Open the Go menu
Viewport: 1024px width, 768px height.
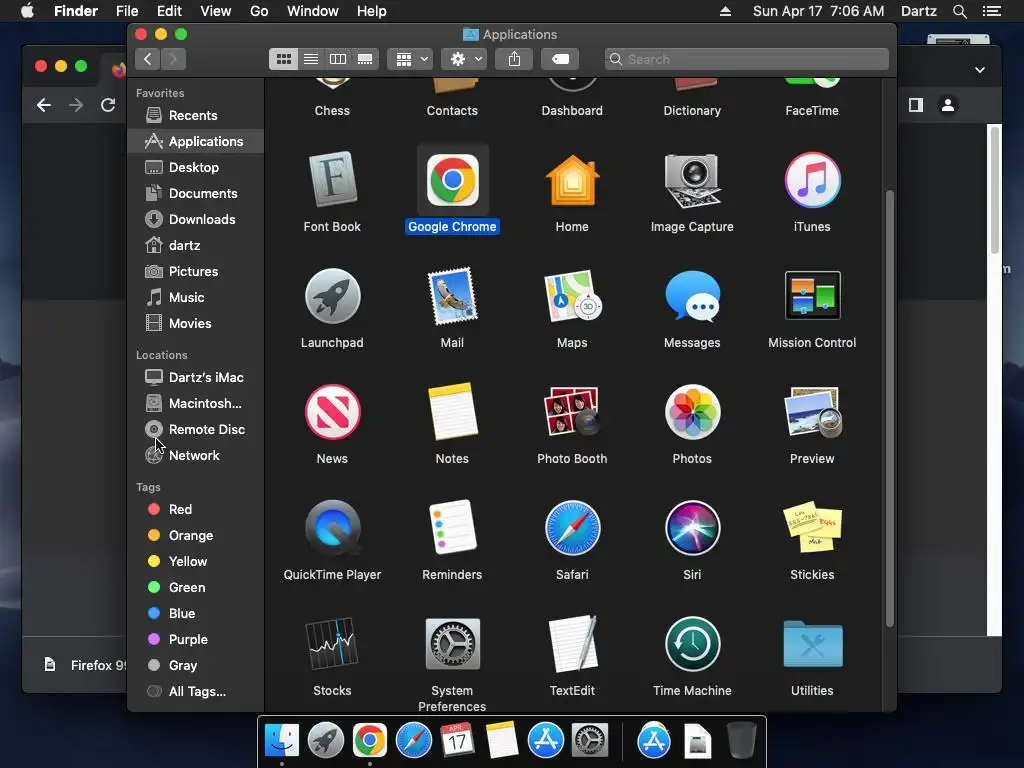(x=259, y=11)
